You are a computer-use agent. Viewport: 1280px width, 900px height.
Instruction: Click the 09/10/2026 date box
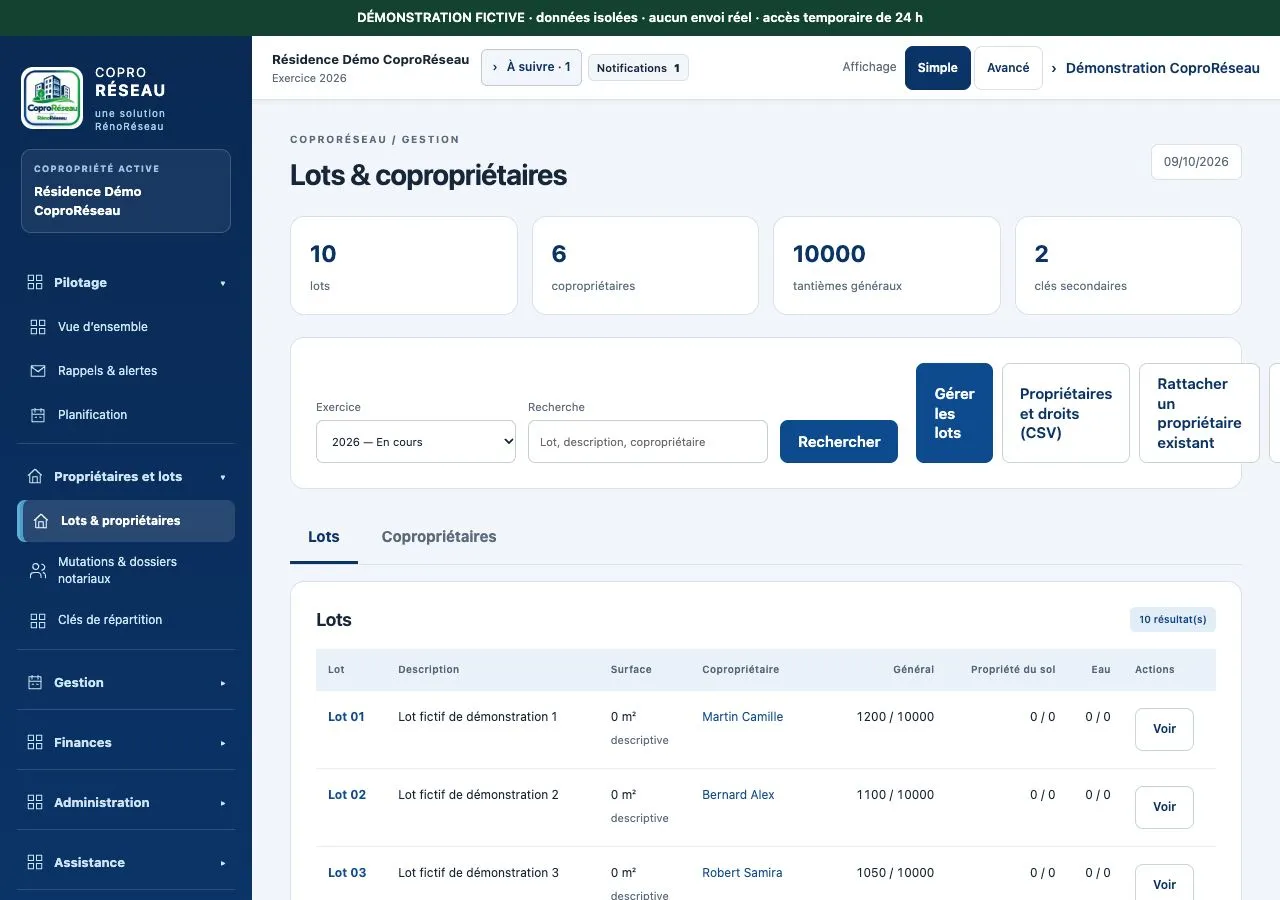(1196, 162)
